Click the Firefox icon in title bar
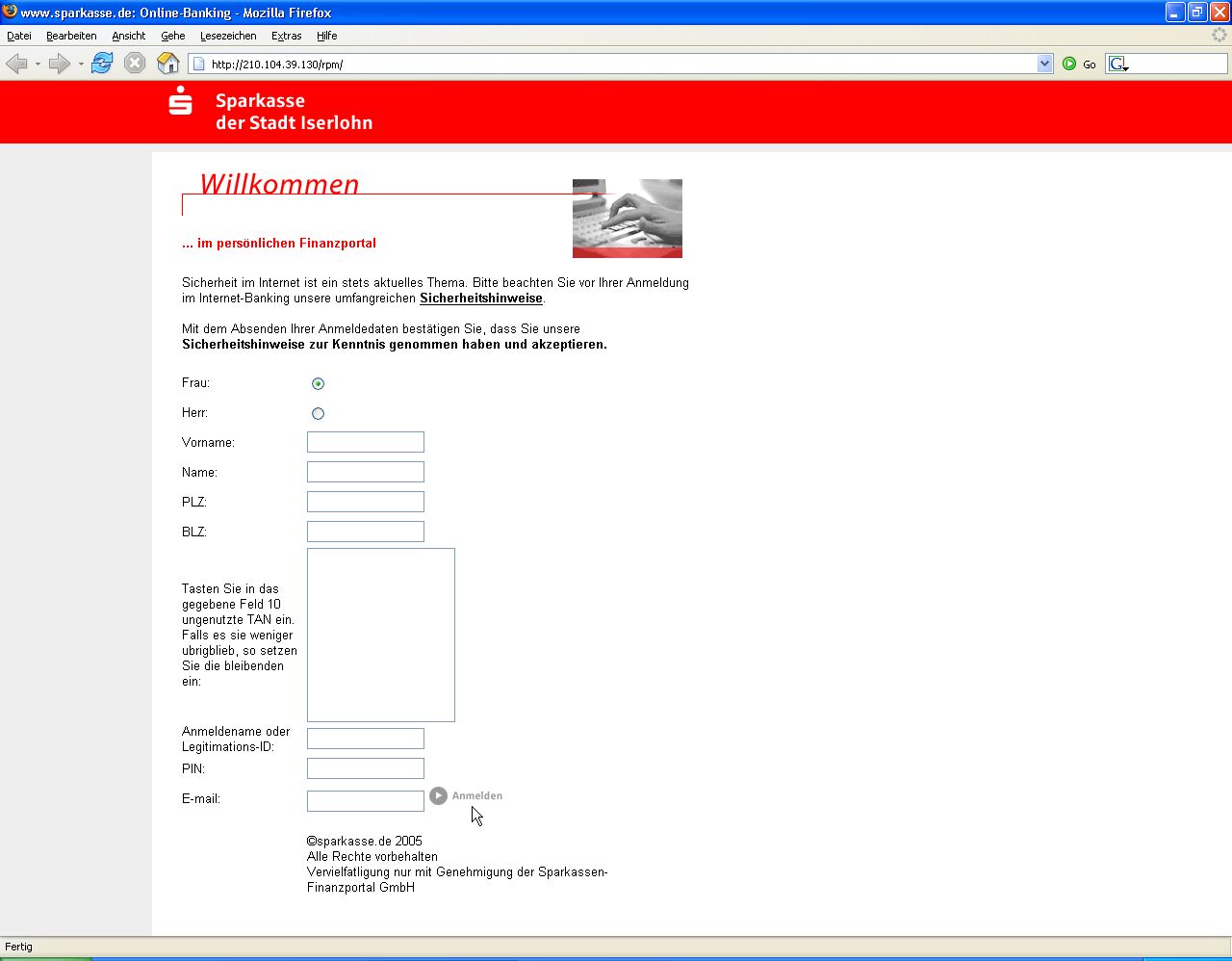Image resolution: width=1232 pixels, height=961 pixels. [11, 12]
